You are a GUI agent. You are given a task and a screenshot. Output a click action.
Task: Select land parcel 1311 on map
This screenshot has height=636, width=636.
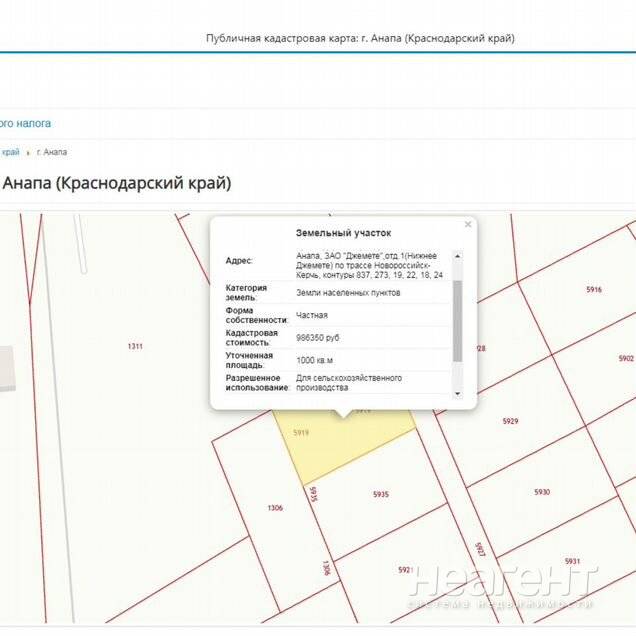point(135,346)
